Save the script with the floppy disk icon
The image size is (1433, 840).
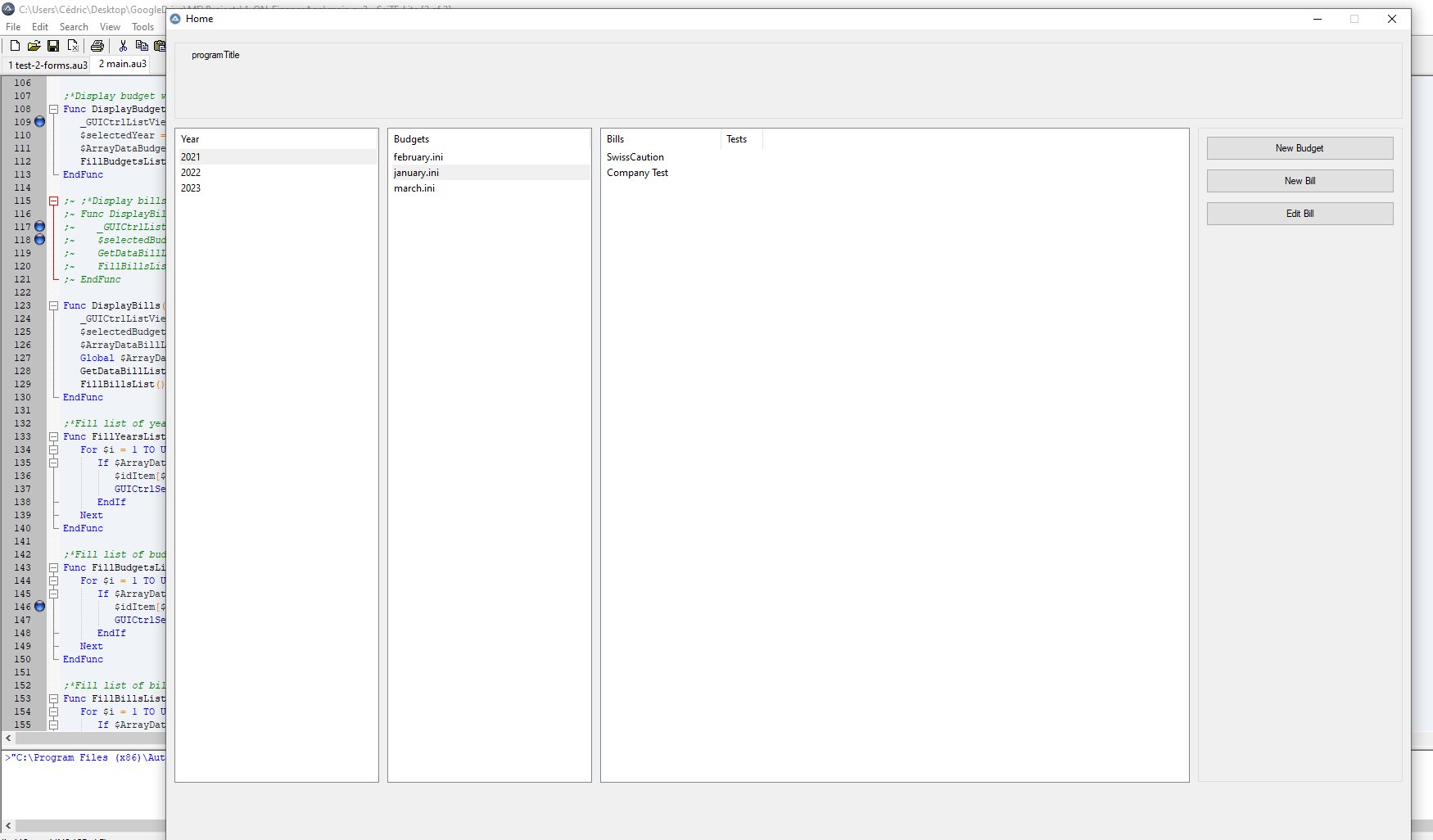click(53, 46)
